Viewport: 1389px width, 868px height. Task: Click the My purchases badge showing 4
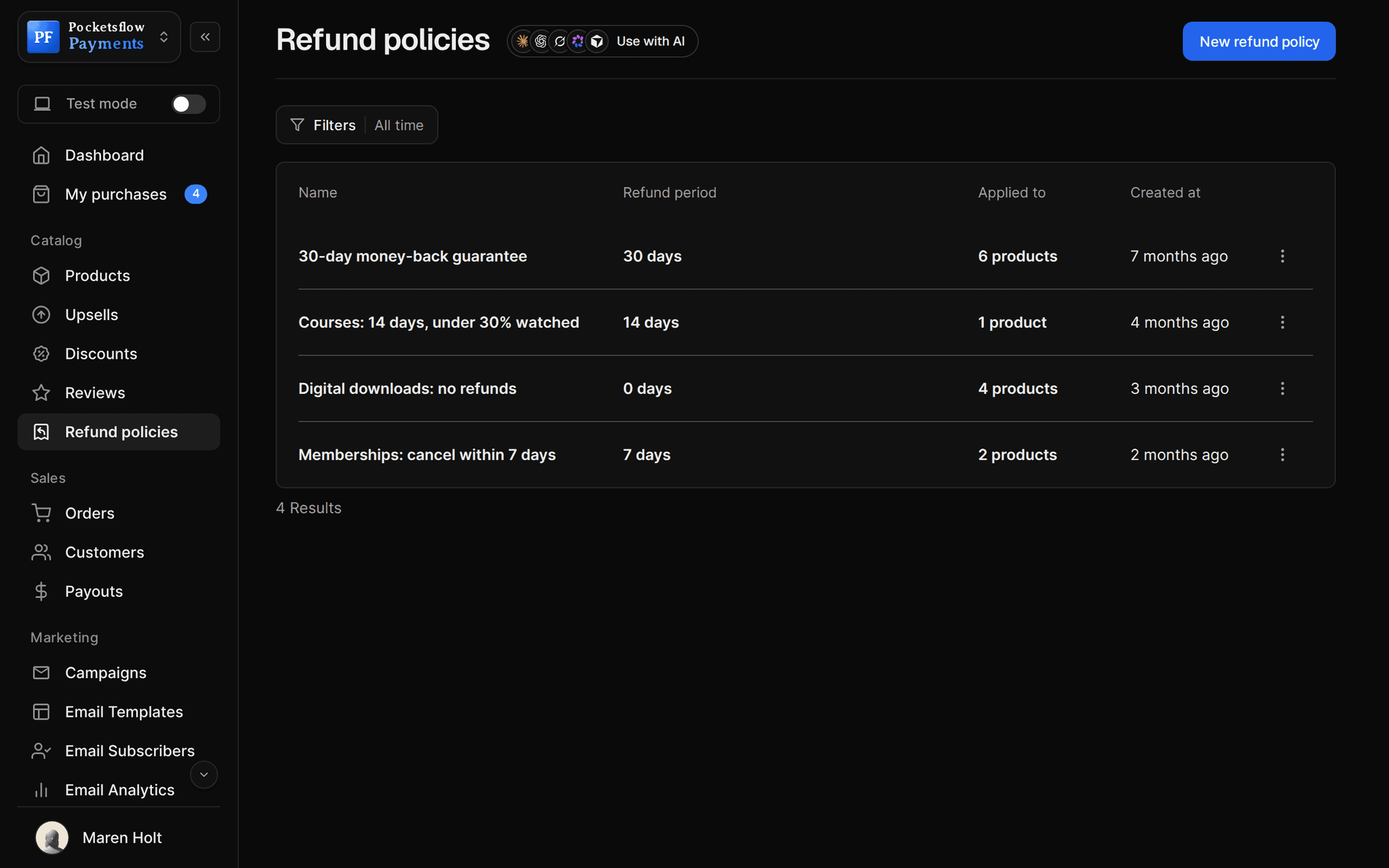pos(195,194)
